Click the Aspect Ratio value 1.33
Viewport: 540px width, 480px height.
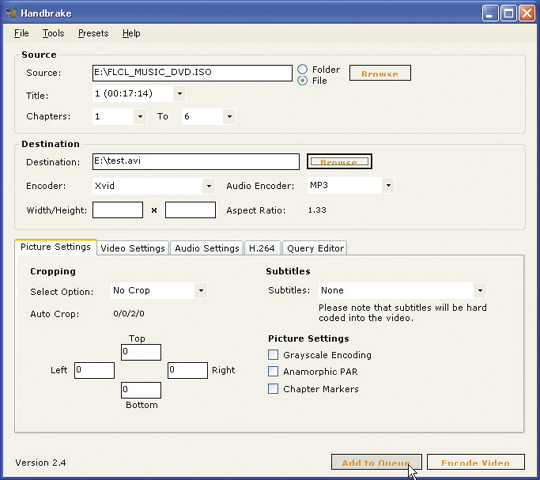[x=317, y=210]
